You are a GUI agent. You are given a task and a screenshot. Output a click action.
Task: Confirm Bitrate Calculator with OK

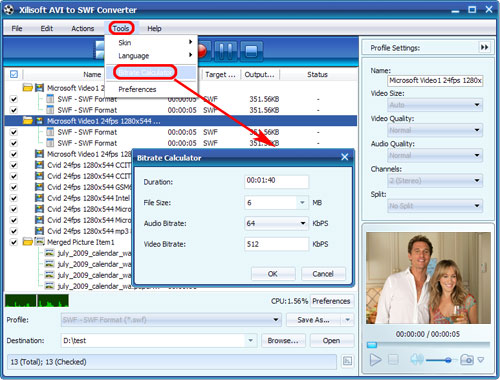click(273, 274)
